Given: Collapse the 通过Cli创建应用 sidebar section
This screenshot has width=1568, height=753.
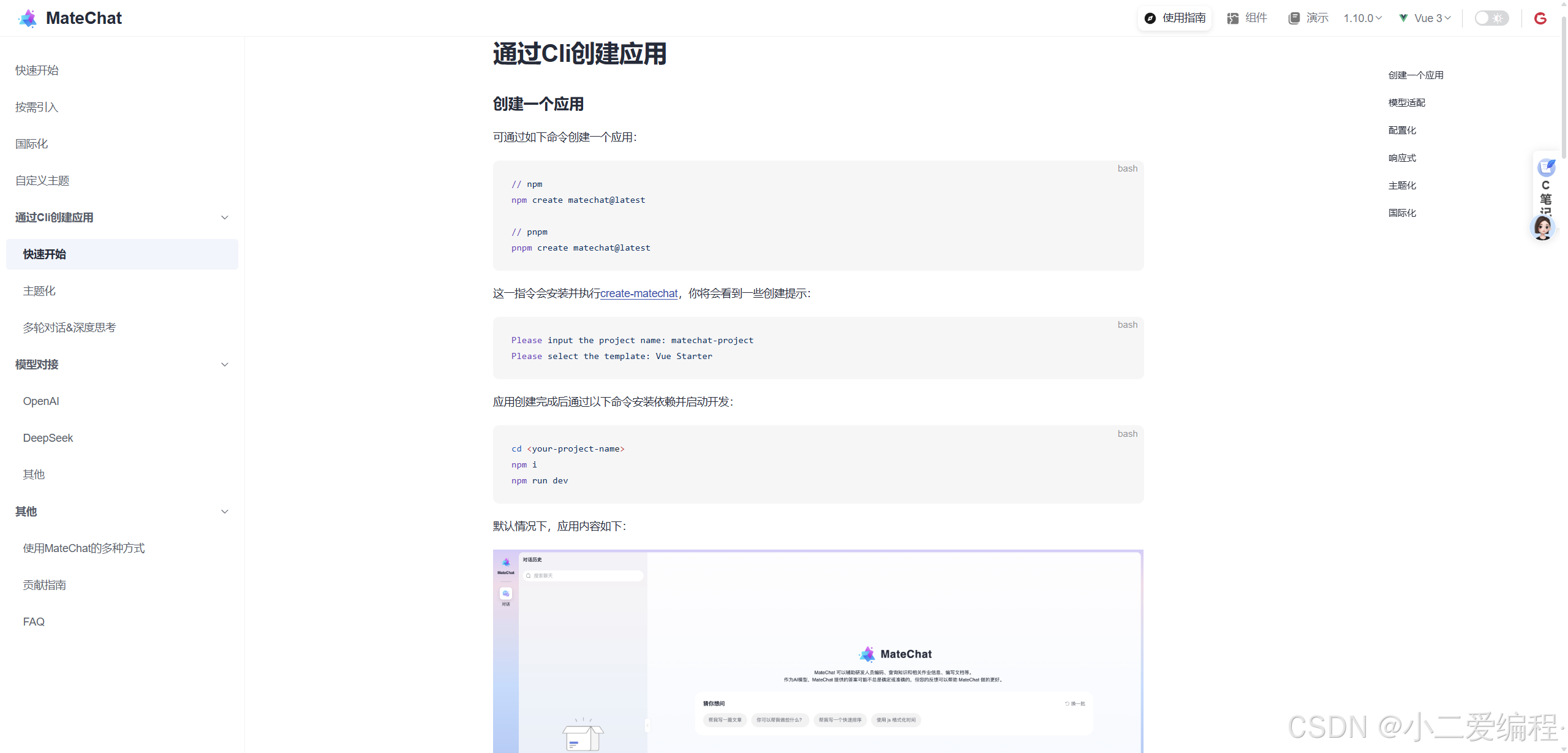Looking at the screenshot, I should 225,218.
